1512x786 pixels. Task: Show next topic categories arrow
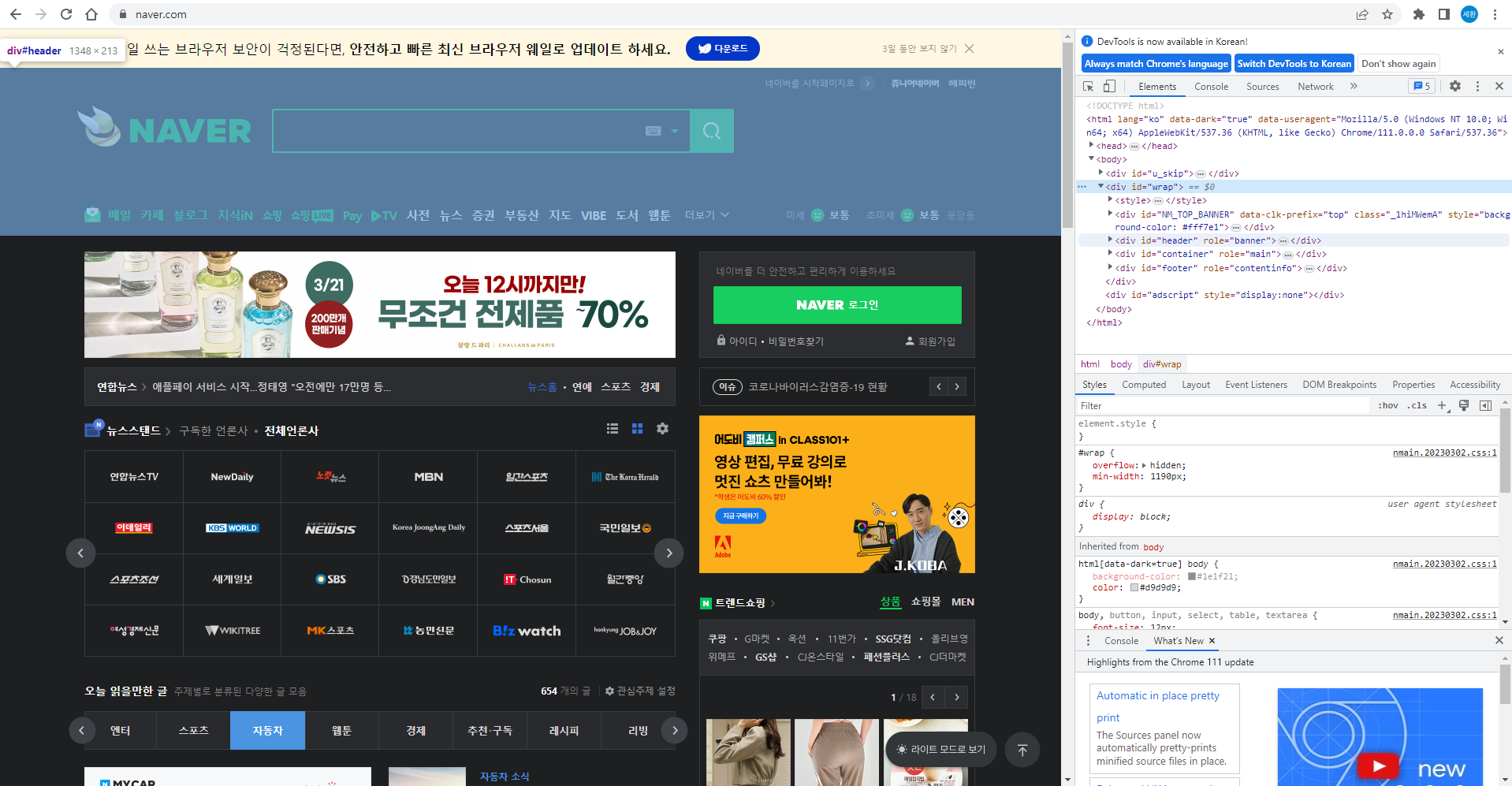coord(675,730)
